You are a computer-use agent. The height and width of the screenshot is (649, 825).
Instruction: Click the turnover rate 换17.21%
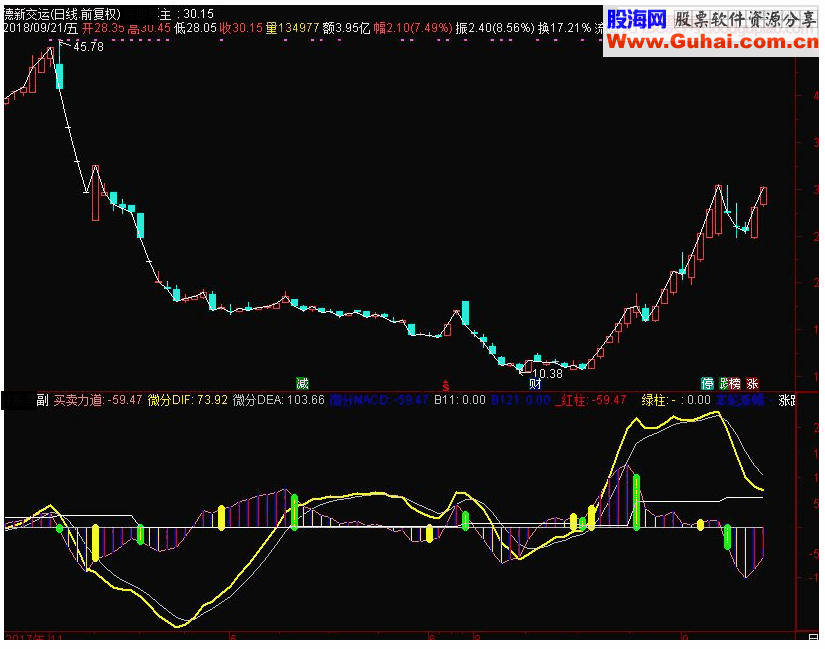click(565, 28)
